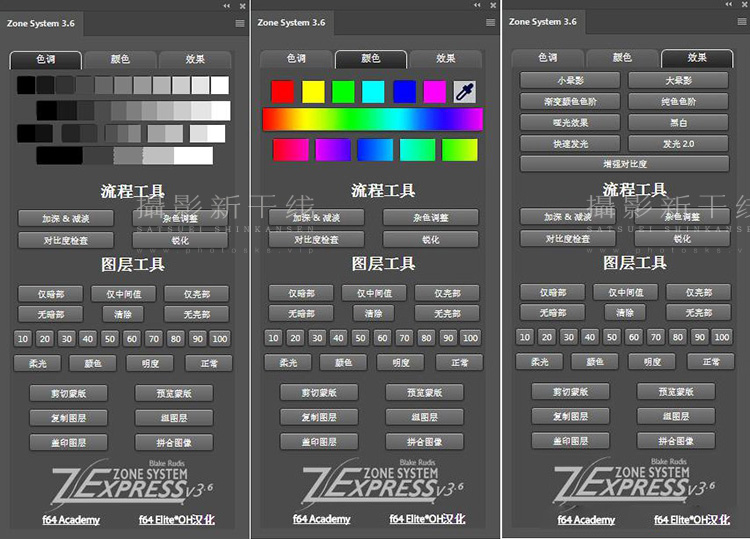The width and height of the screenshot is (750, 539).
Task: Choose the green-to-yellow gradient swatch
Action: click(460, 150)
